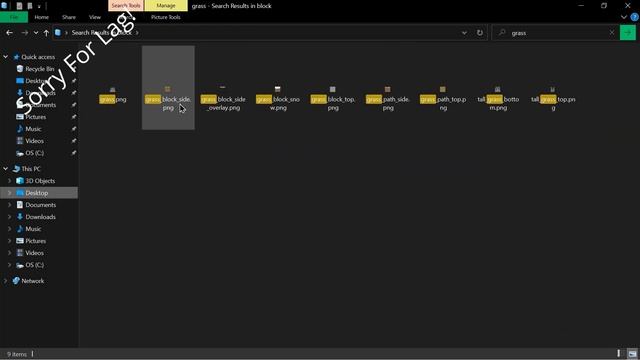
Task: Expand the Network node
Action: tap(5, 281)
